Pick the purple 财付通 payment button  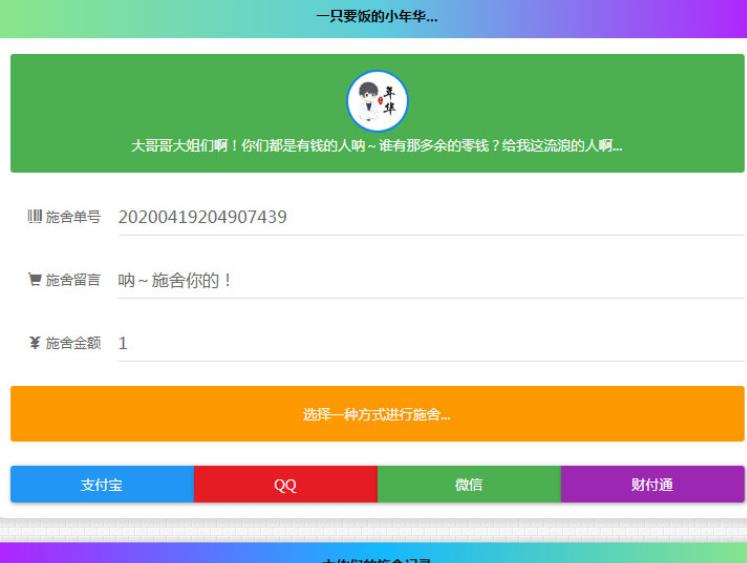click(x=653, y=484)
